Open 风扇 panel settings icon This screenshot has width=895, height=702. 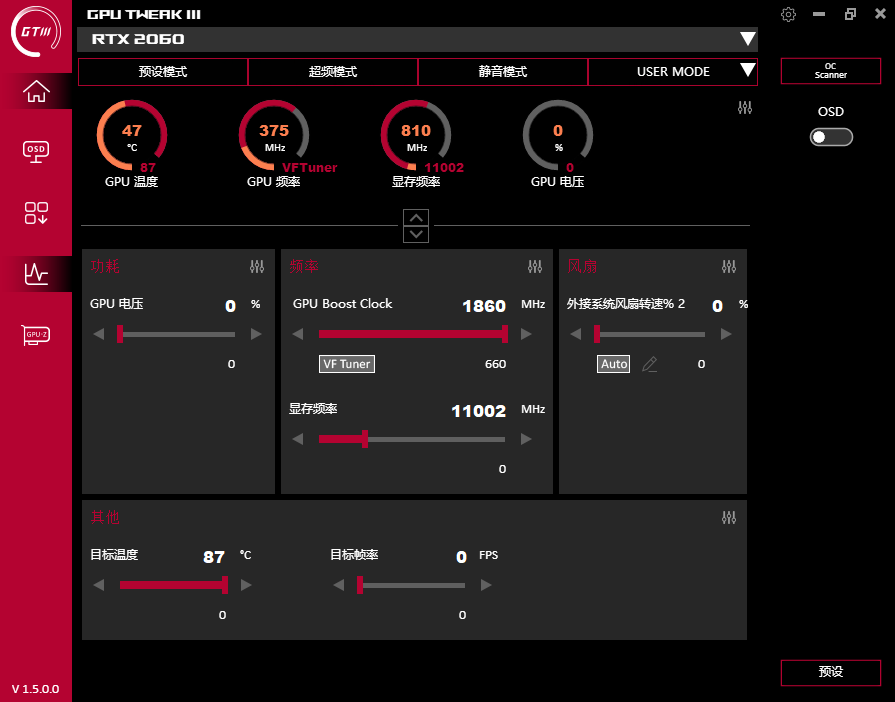pyautogui.click(x=729, y=267)
